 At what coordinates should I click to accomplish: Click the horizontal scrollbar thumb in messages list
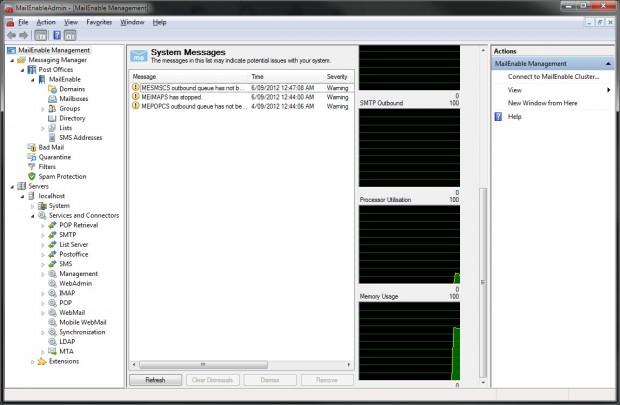pos(203,364)
